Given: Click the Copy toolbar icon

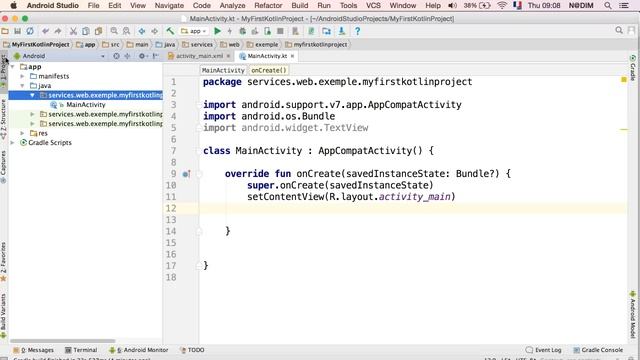Looking at the screenshot, I should coord(86,31).
